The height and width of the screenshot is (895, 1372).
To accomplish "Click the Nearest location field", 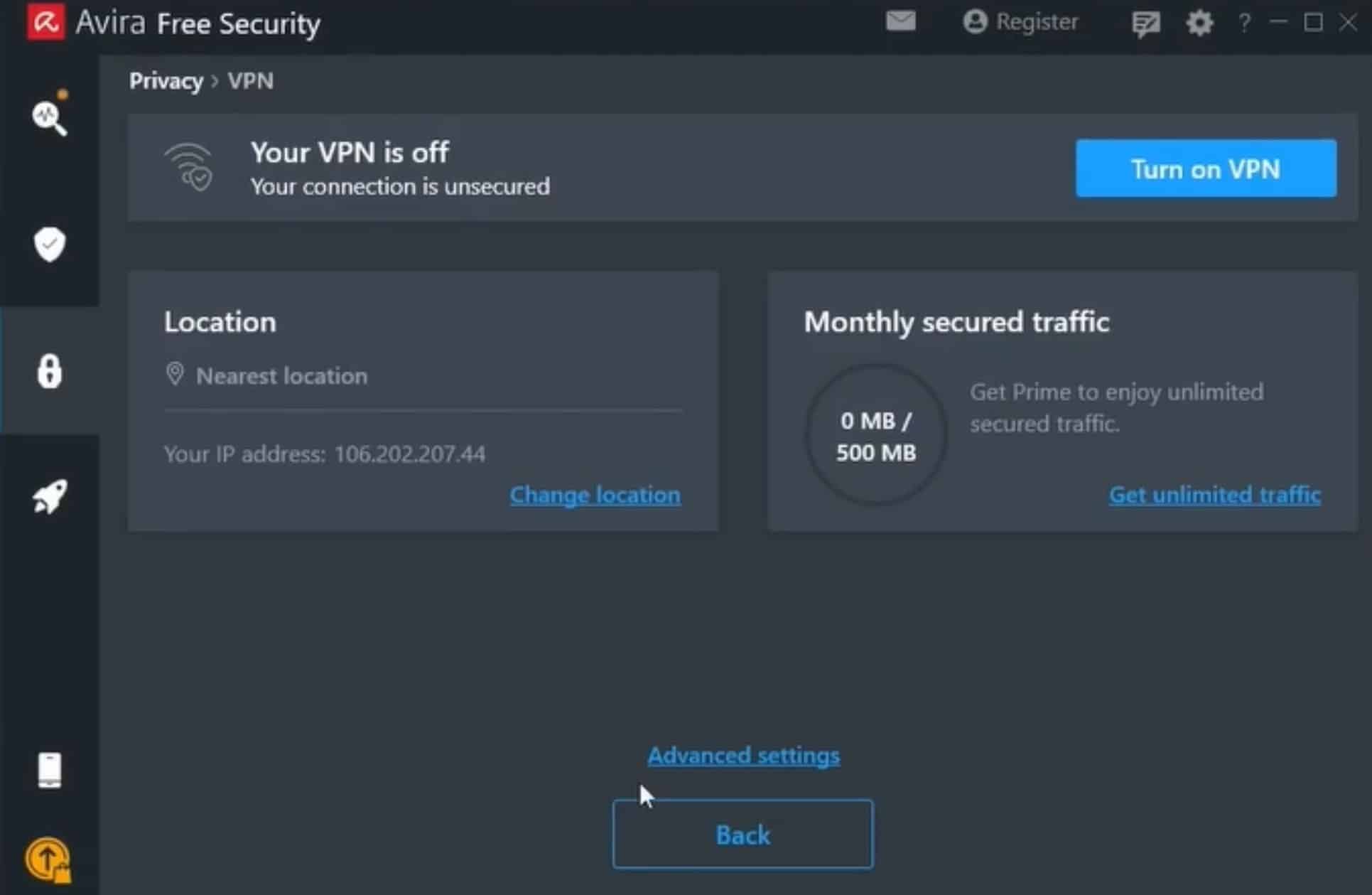I will point(282,376).
